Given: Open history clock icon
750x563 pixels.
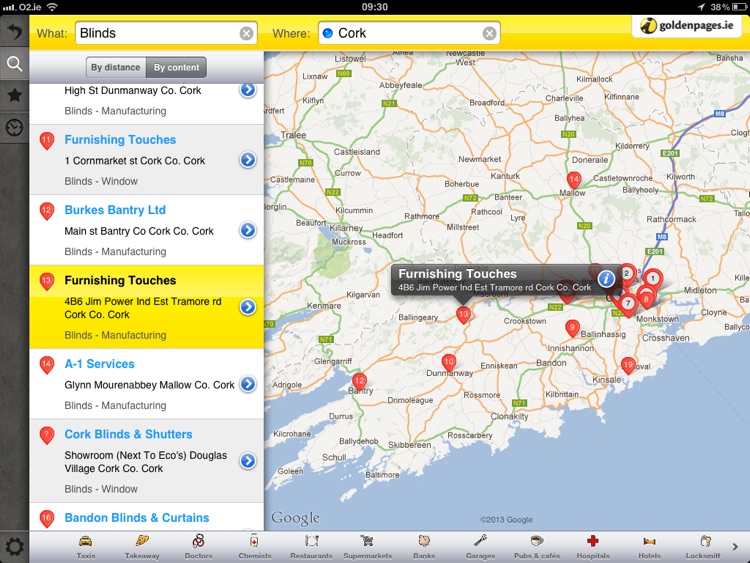Looking at the screenshot, I should (14, 128).
